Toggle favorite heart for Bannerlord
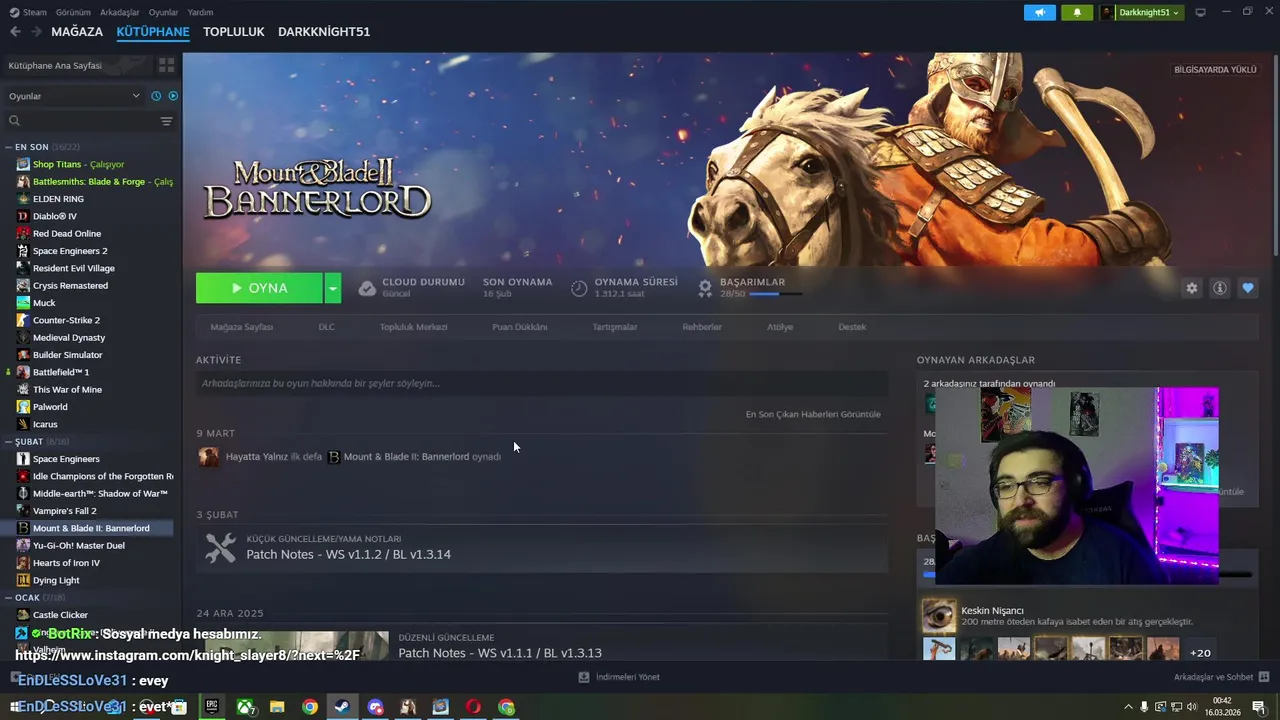Image resolution: width=1280 pixels, height=720 pixels. coord(1247,288)
